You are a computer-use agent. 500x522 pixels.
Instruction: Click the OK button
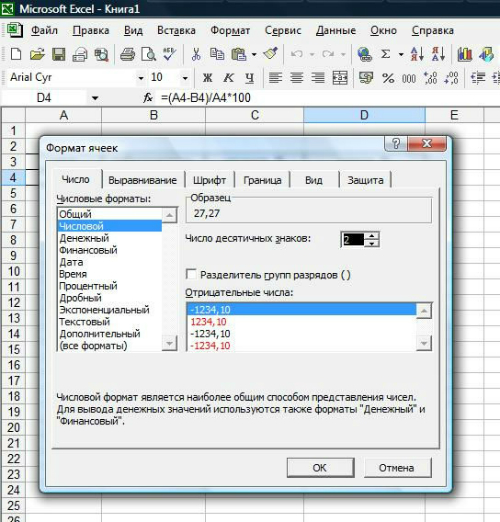pyautogui.click(x=320, y=468)
